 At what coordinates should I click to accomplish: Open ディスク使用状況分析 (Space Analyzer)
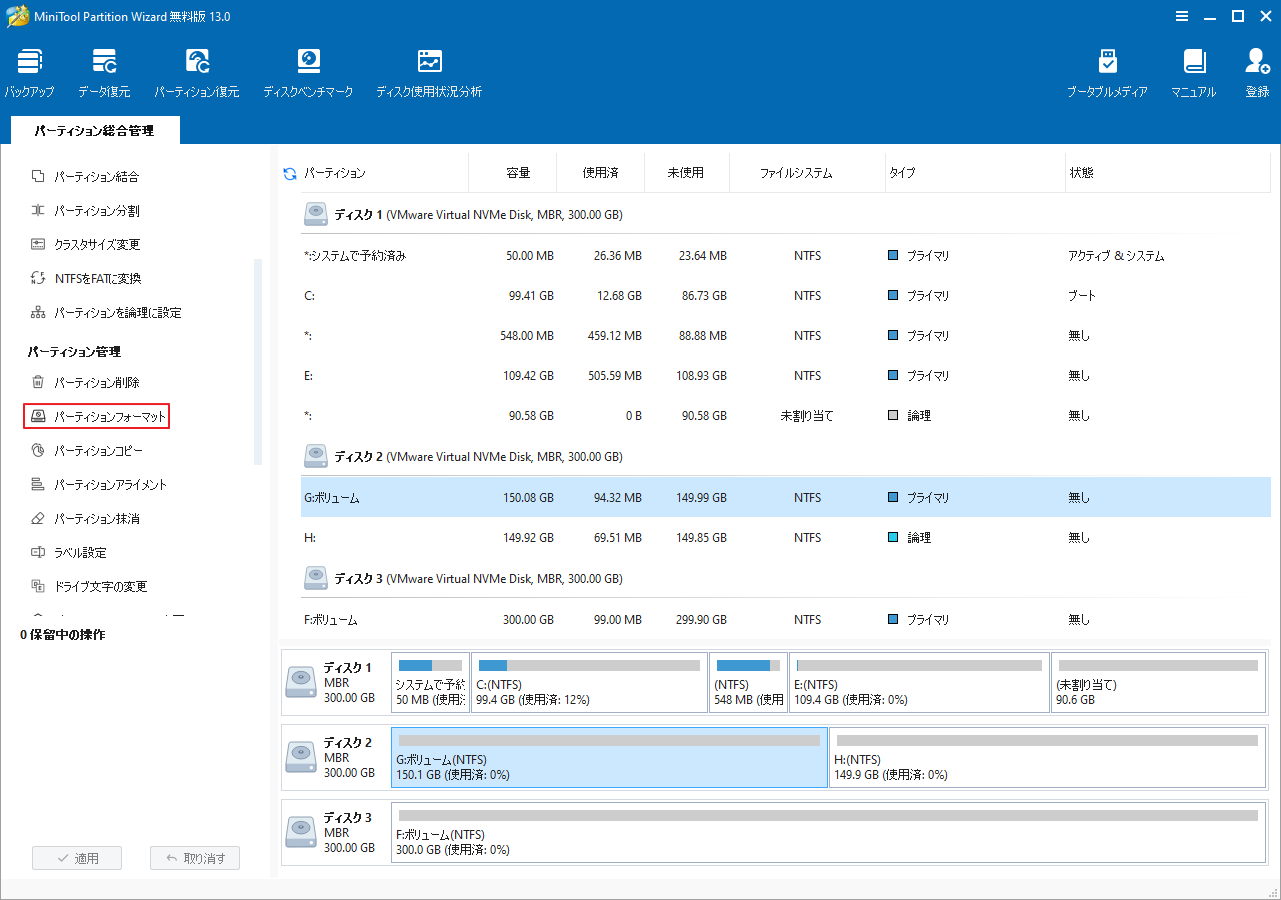[x=429, y=70]
